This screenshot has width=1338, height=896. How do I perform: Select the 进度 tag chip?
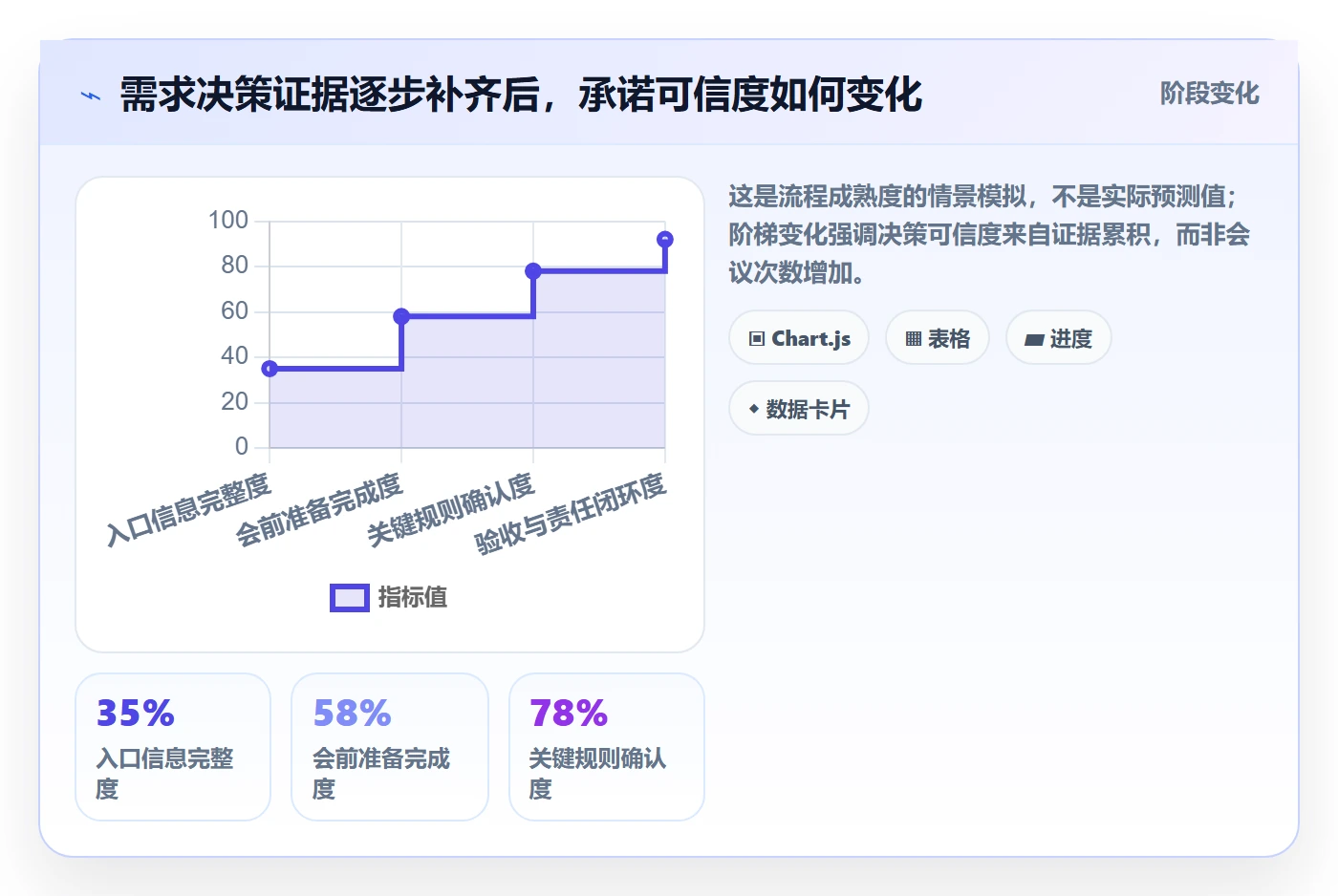point(1059,338)
